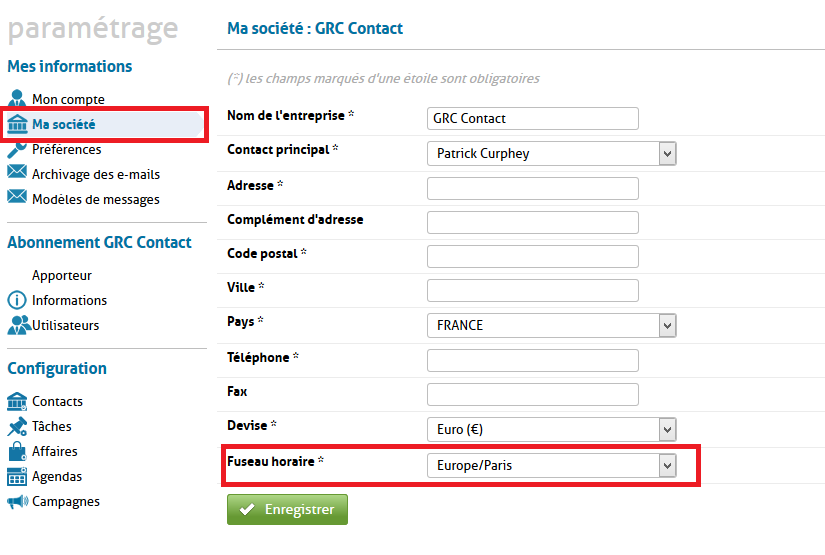Open the Affaires configuration menu item
Viewport: 825px width, 555px height.
click(x=54, y=451)
